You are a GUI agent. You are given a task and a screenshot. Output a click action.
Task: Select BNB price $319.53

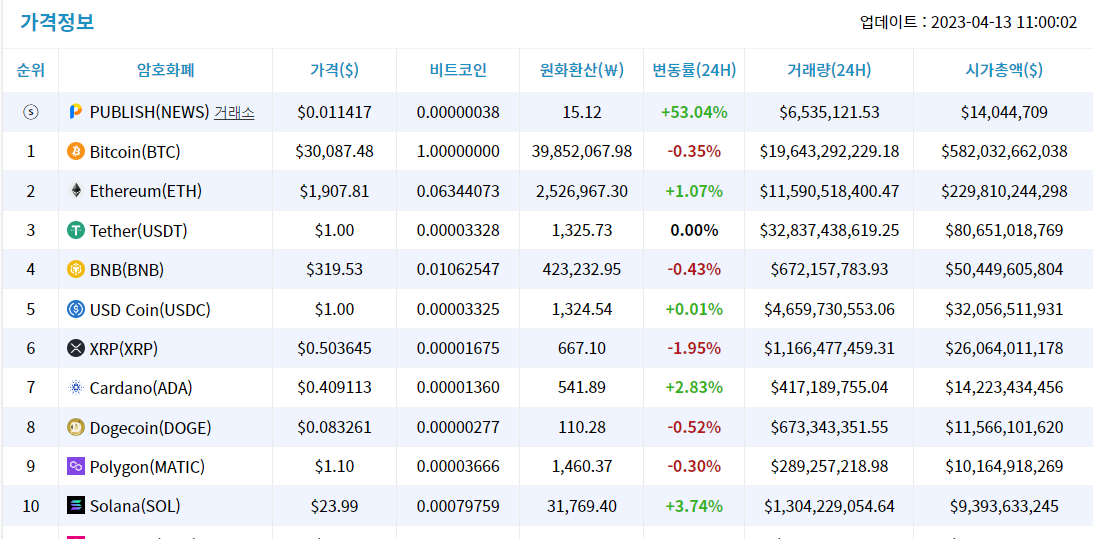[x=335, y=269]
